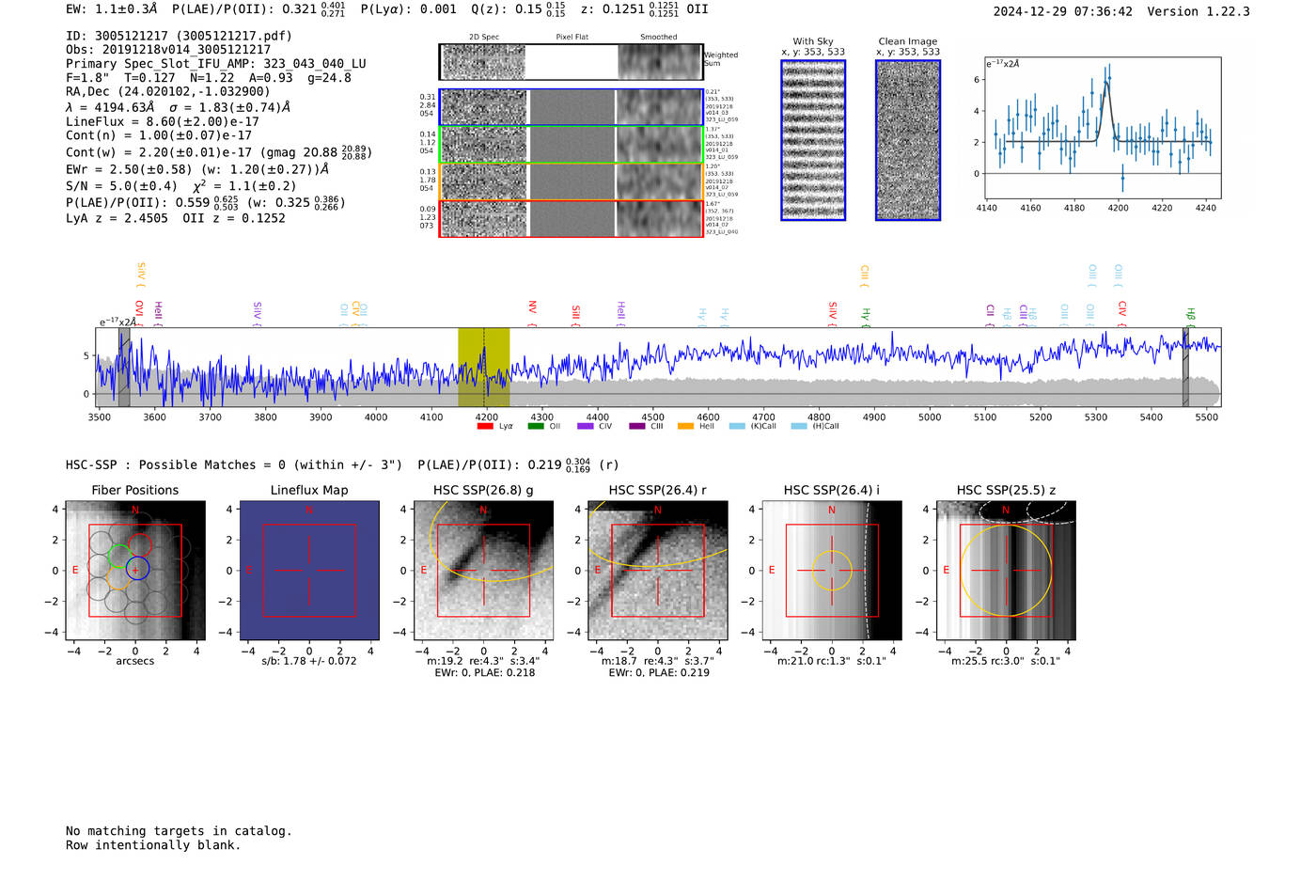Click the yellow aperture circle in i-band image

click(x=832, y=571)
